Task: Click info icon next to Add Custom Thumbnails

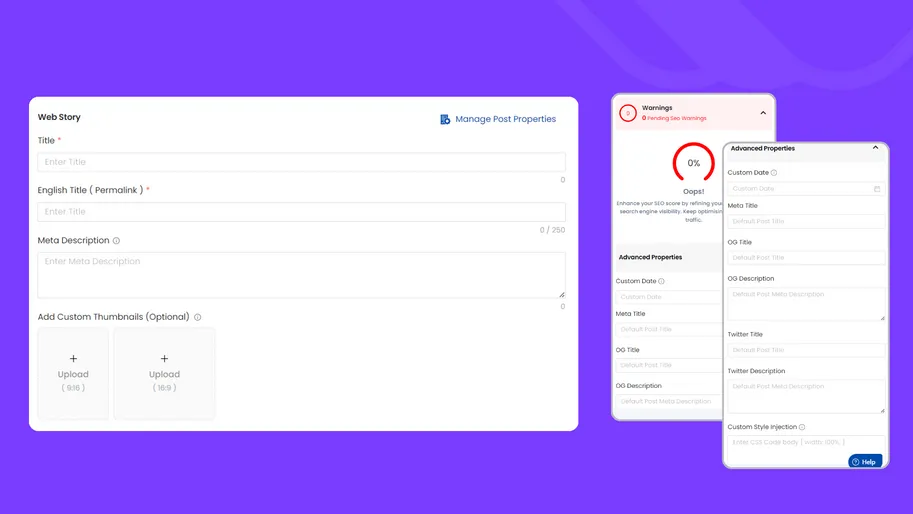Action: pos(197,317)
